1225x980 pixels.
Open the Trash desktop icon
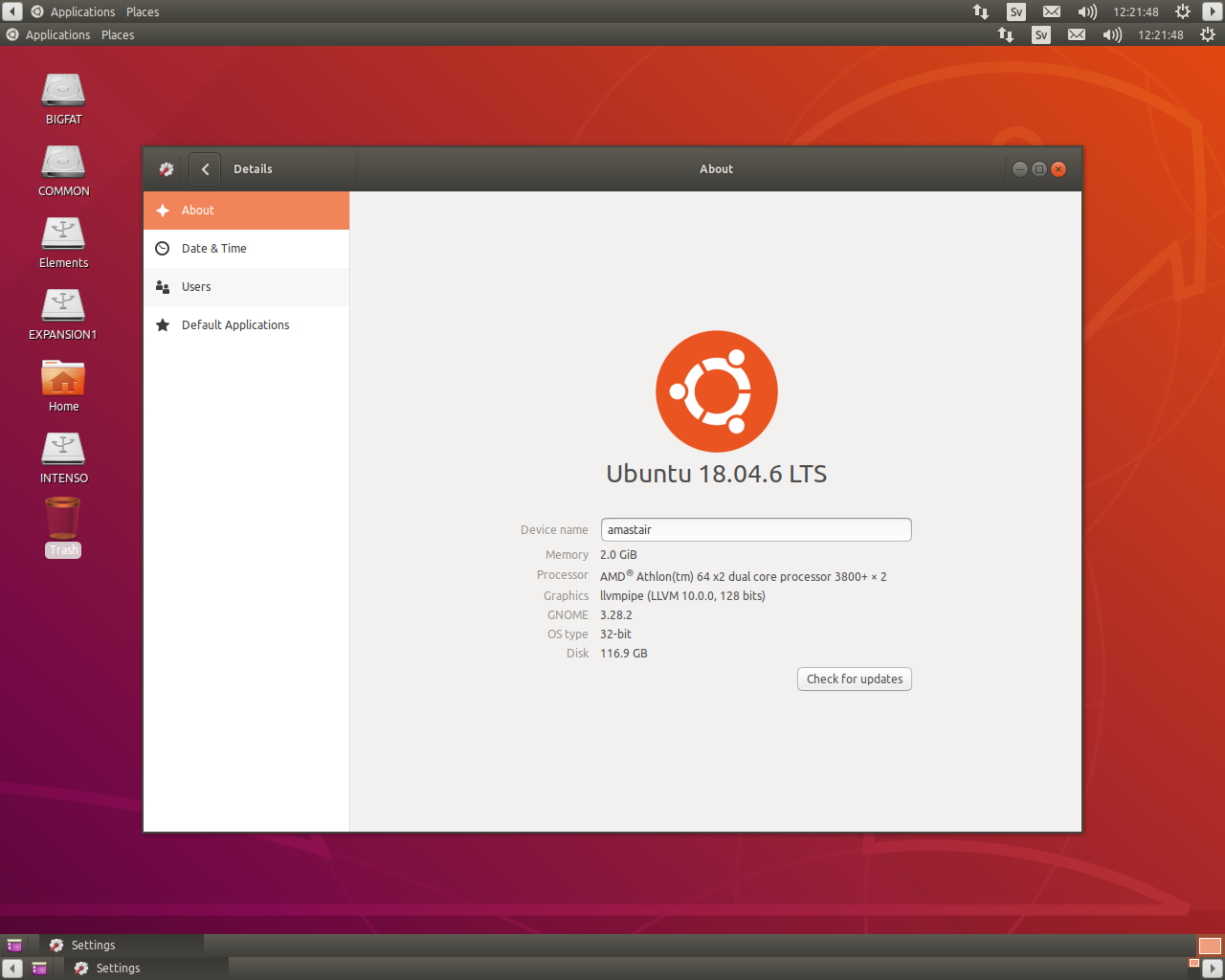pos(63,520)
